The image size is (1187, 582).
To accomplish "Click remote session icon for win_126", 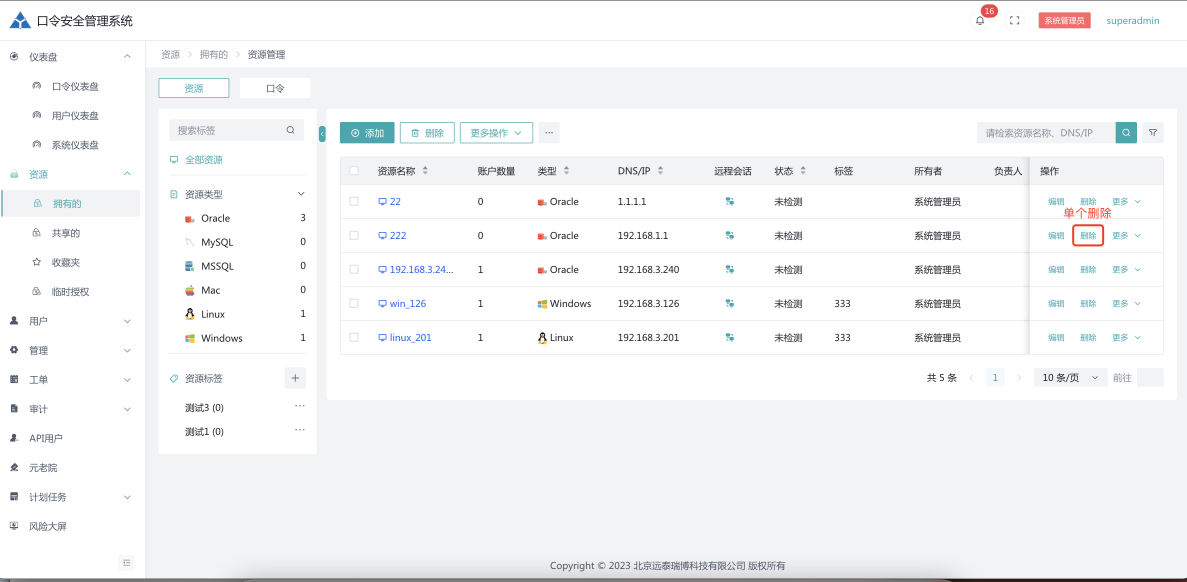I will pos(730,304).
